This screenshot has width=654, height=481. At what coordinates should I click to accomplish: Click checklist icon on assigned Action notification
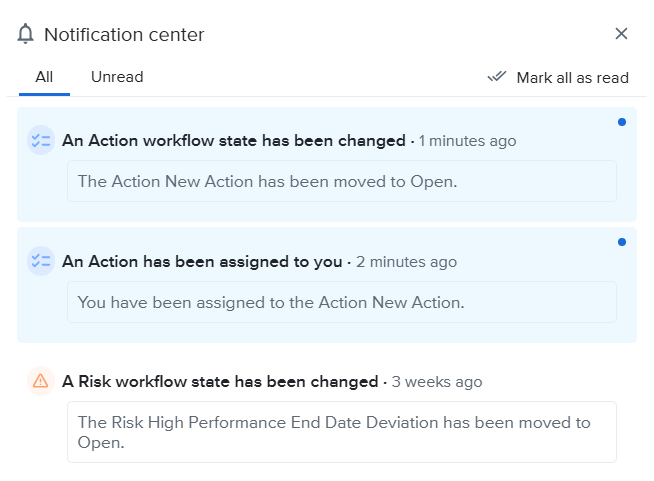click(x=41, y=262)
